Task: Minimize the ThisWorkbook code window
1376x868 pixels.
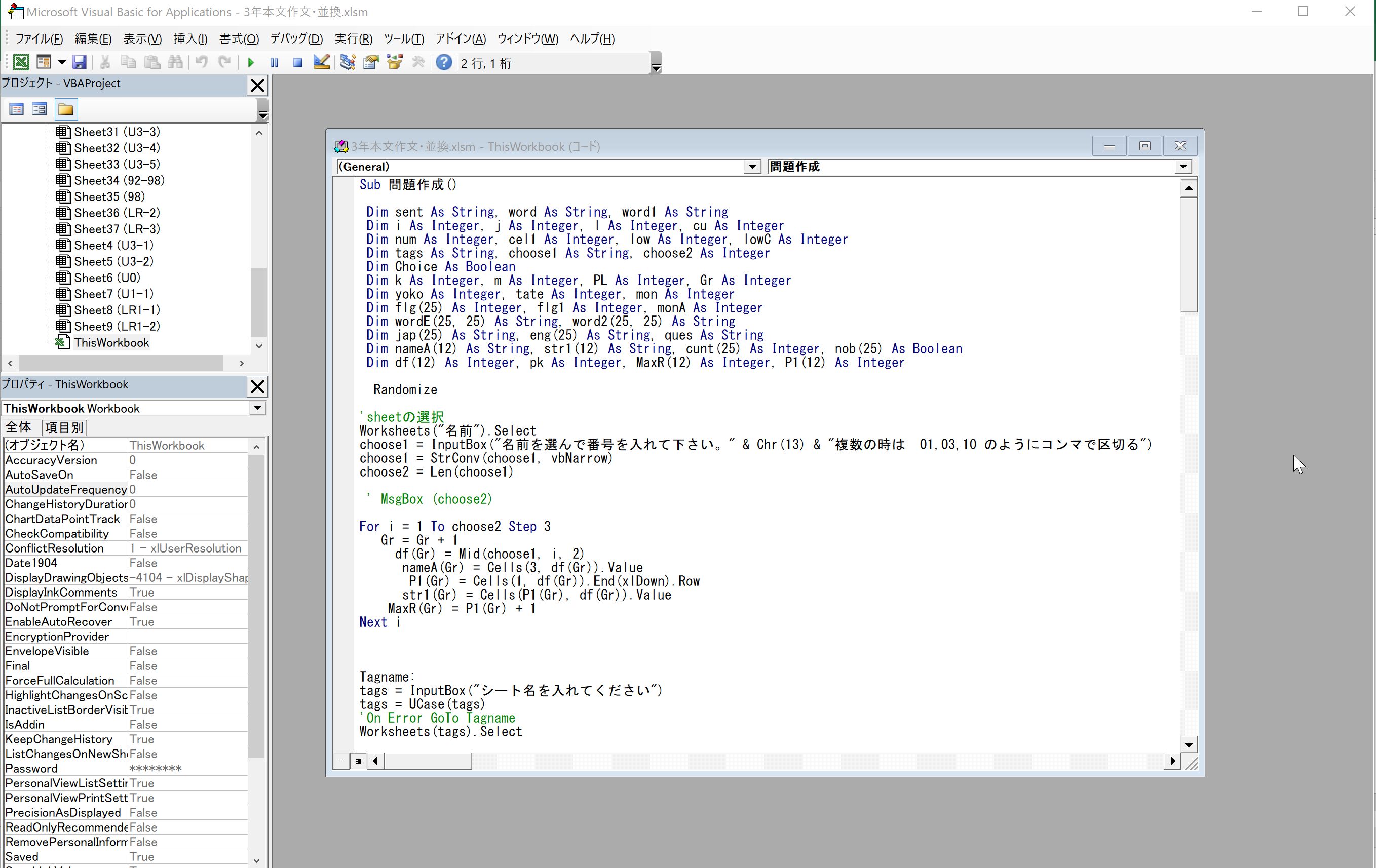Action: (1109, 146)
